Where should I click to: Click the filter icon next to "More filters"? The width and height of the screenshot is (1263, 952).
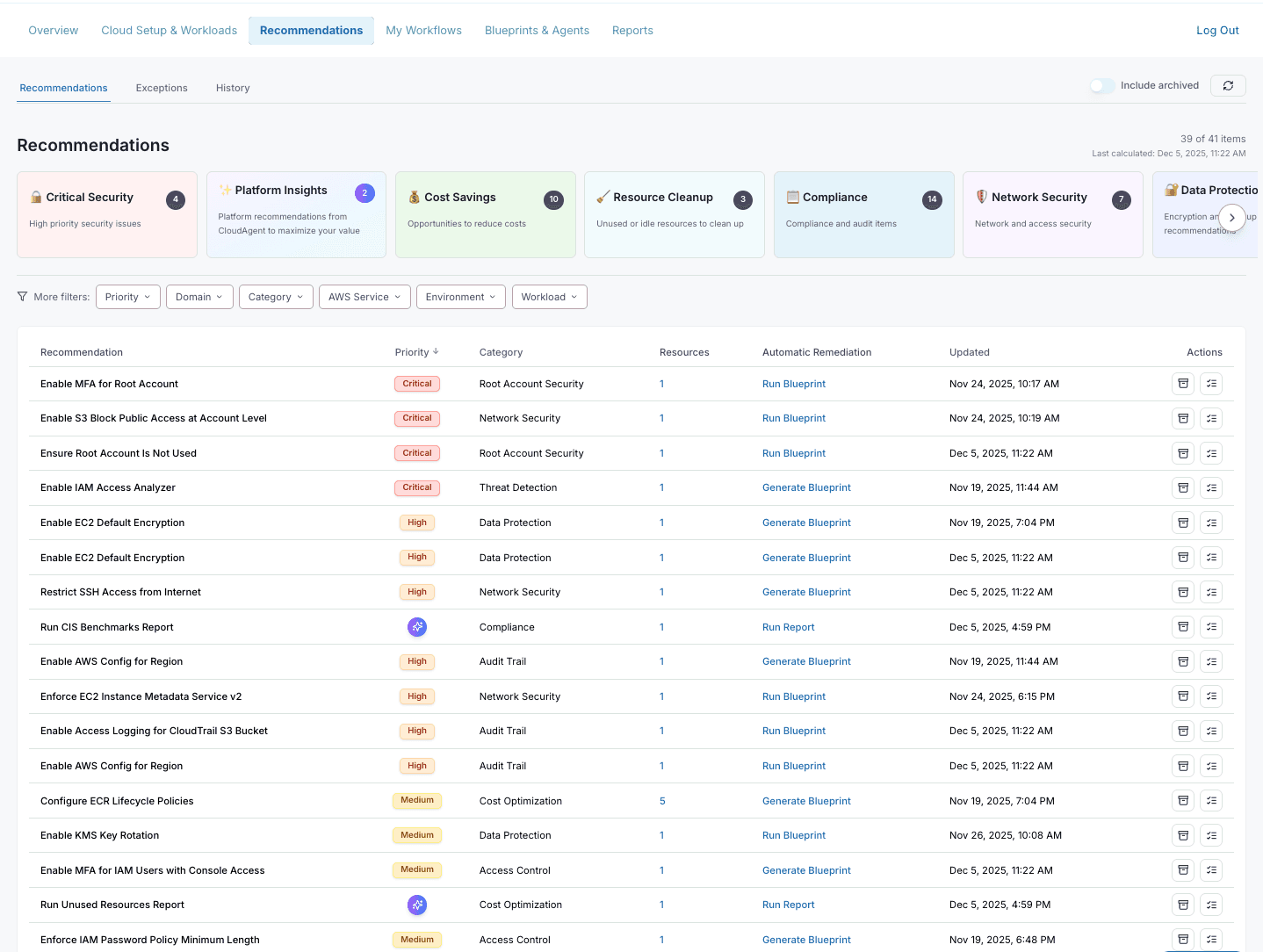point(22,296)
